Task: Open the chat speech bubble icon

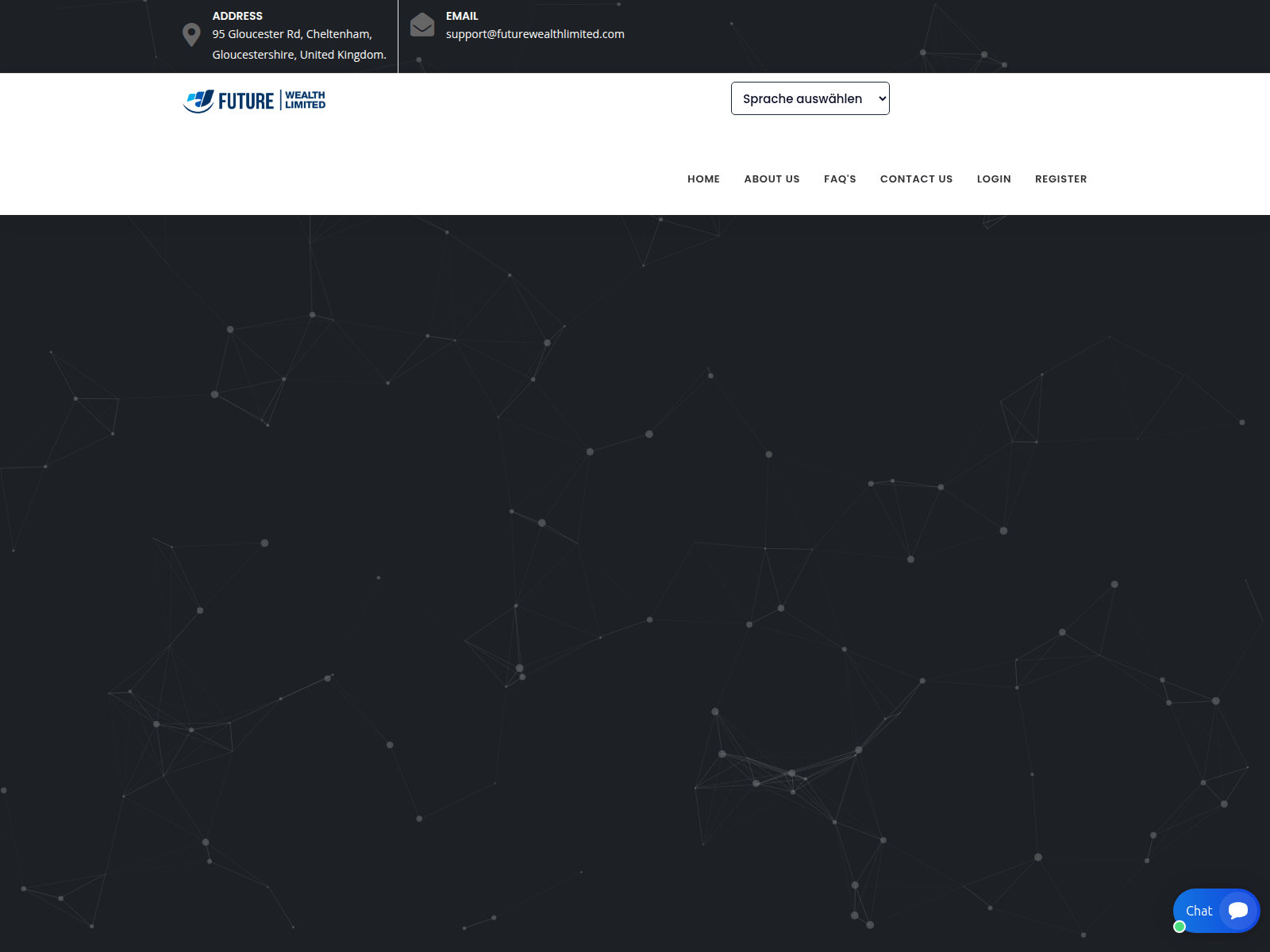Action: click(x=1238, y=911)
